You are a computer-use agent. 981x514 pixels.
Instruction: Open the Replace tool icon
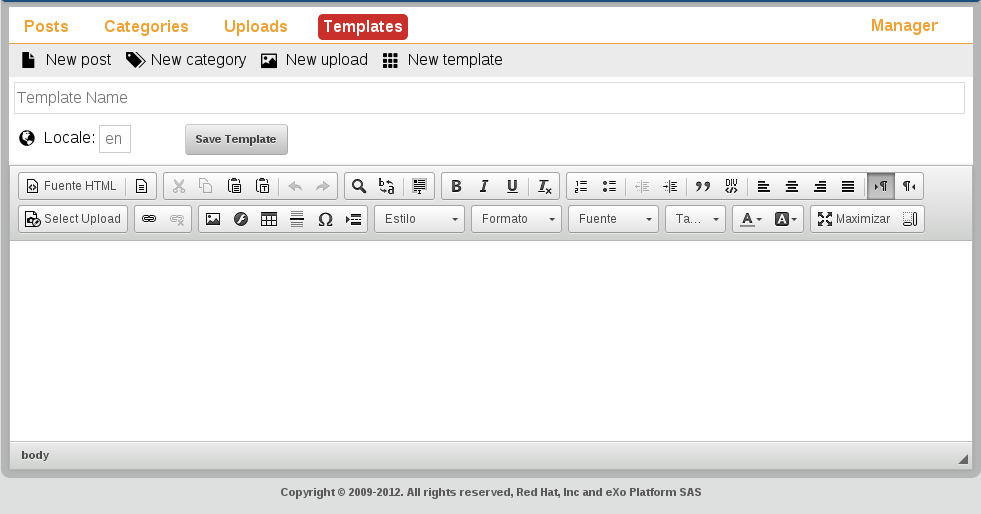click(387, 186)
